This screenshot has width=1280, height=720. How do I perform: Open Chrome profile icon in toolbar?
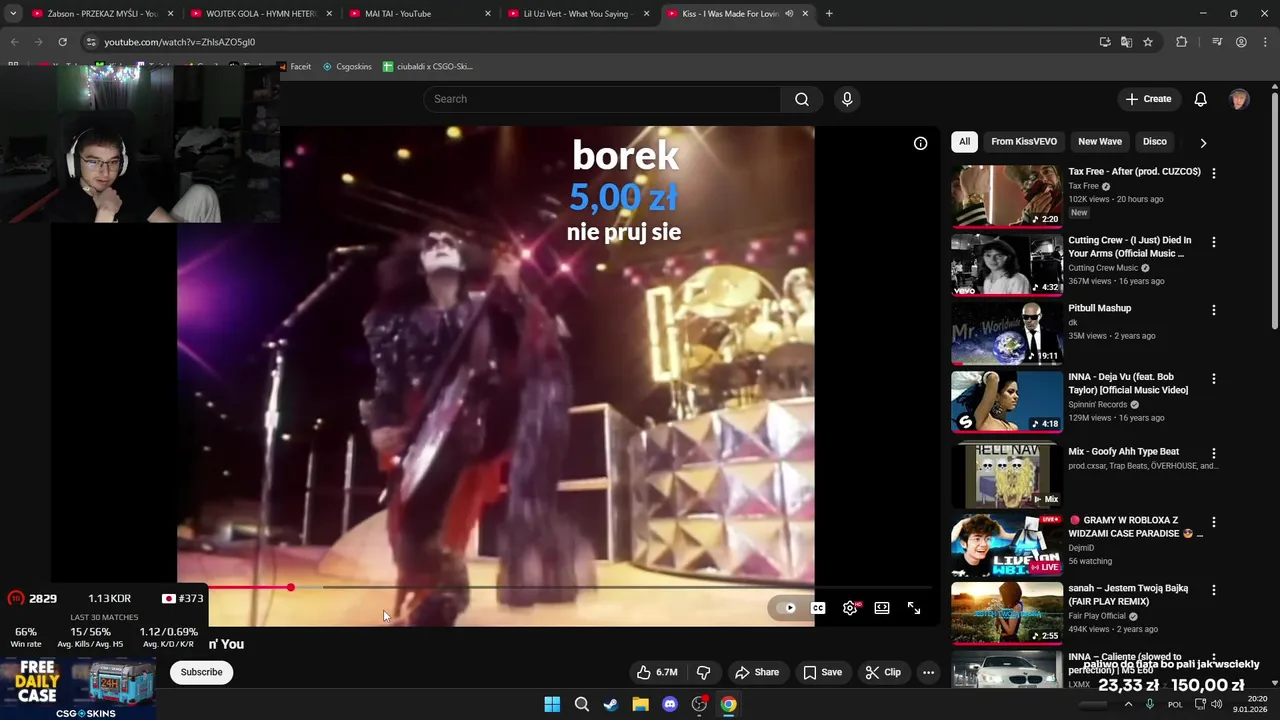(x=1241, y=42)
